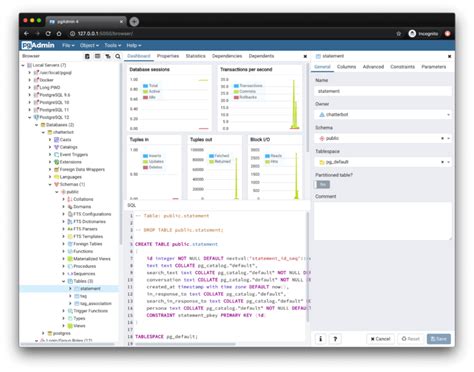This screenshot has height=372, width=474.
Task: Click the browser home icon
Action: point(59,33)
